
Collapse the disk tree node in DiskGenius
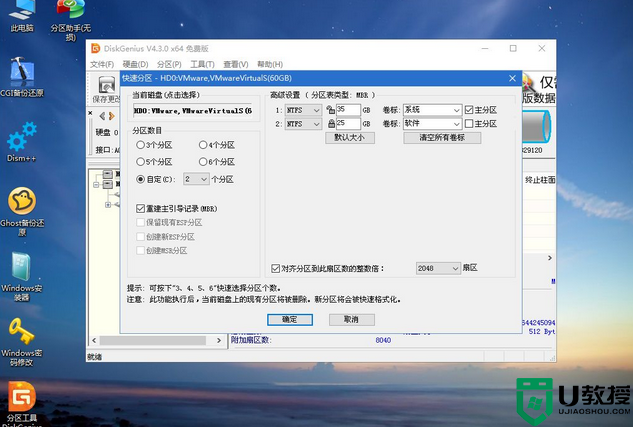[96, 185]
